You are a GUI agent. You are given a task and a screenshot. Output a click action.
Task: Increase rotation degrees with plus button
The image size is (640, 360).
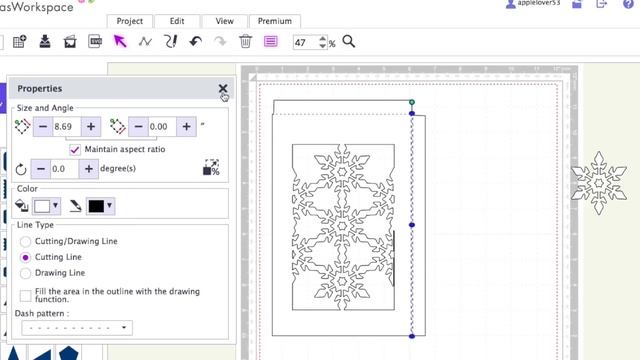(89, 169)
